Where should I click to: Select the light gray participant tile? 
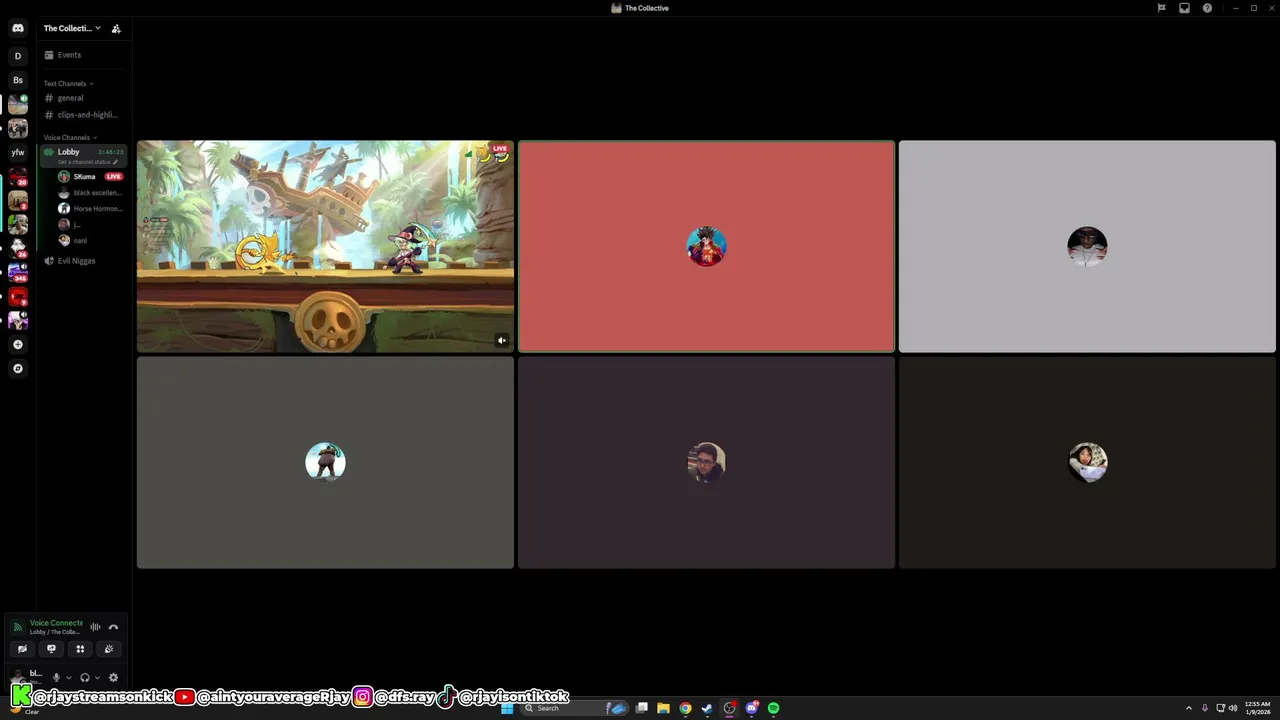(x=1087, y=247)
